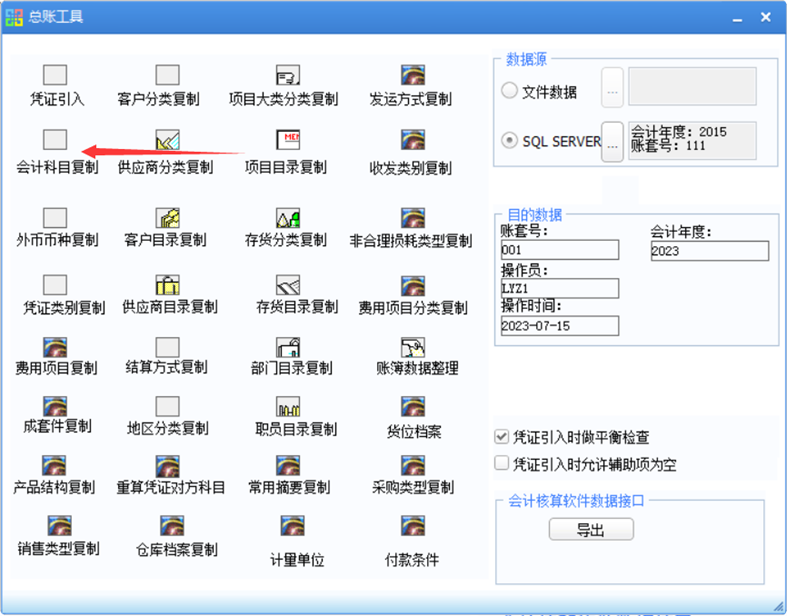Viewport: 787px width, 616px height.
Task: Click the 账套号 input field
Action: coord(560,250)
